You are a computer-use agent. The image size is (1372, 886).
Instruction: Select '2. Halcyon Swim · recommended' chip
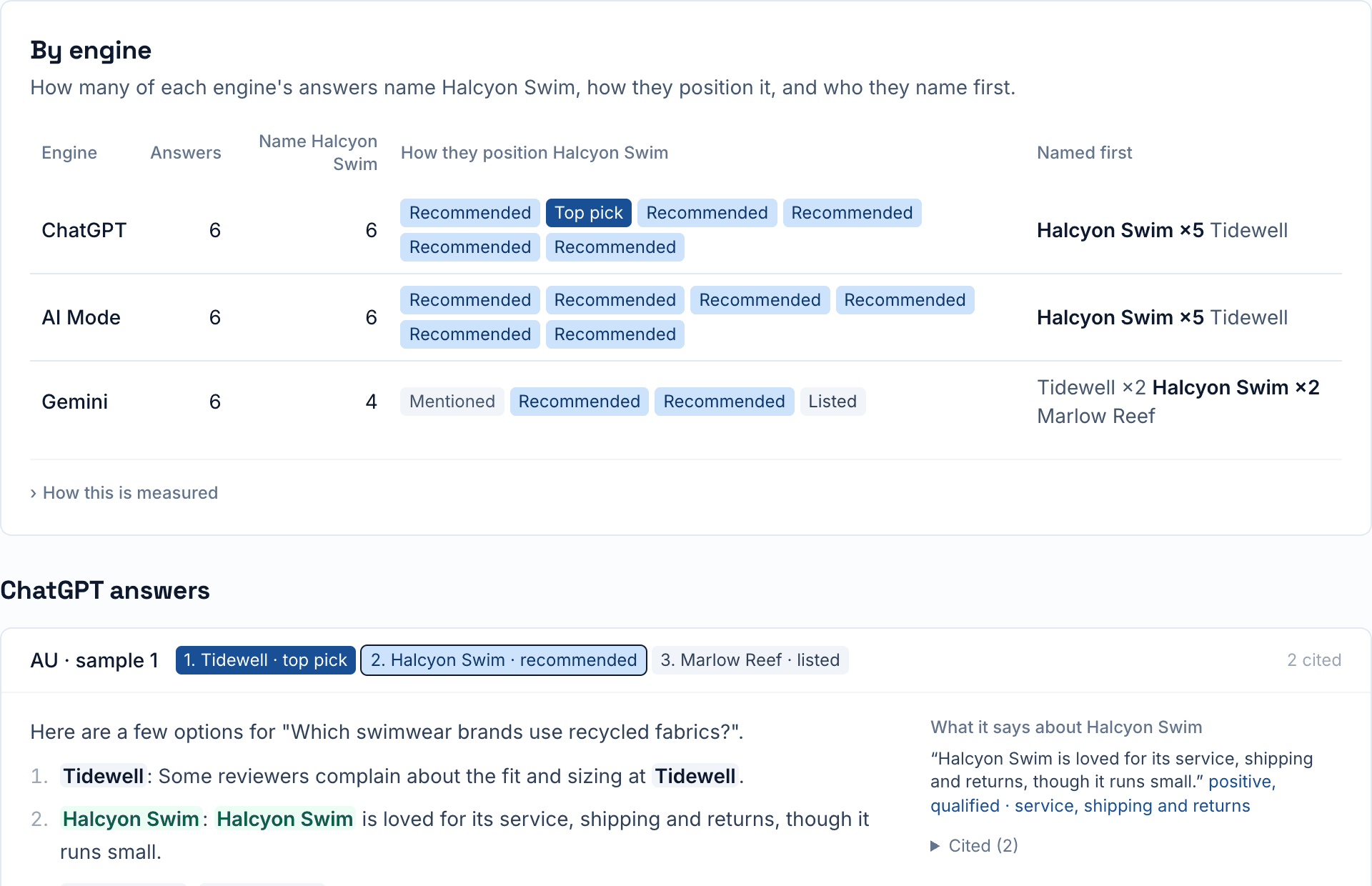pos(504,660)
